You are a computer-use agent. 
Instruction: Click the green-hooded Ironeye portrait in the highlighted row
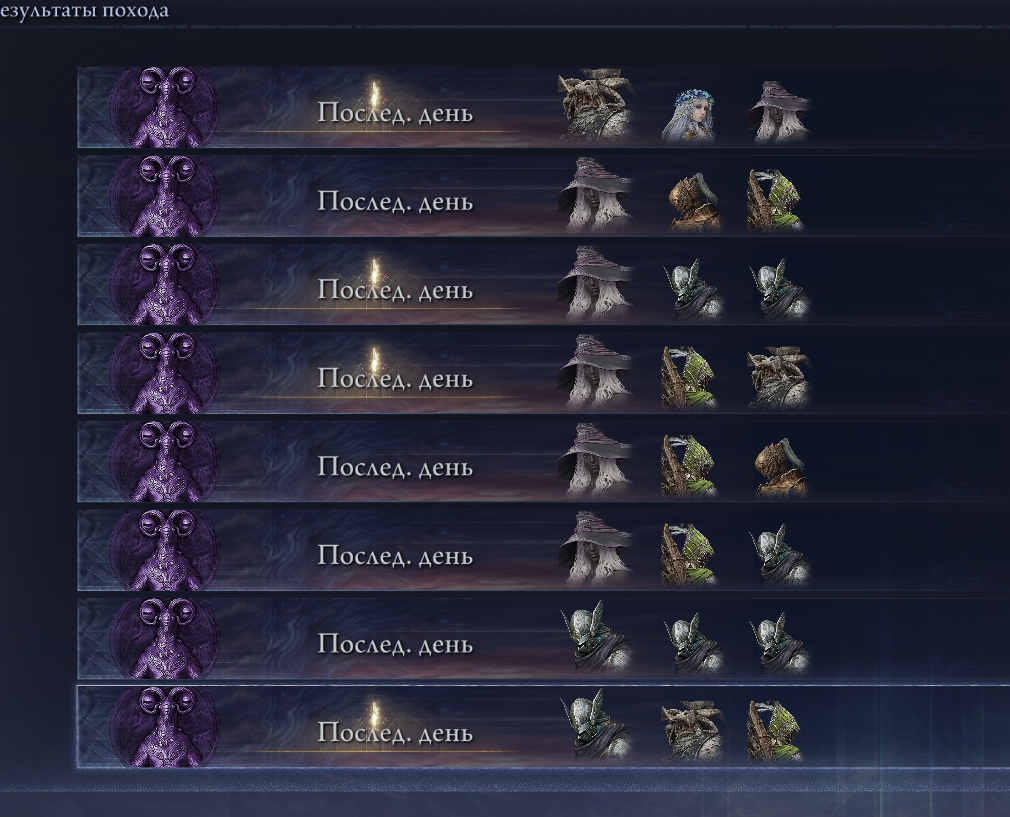click(x=776, y=731)
